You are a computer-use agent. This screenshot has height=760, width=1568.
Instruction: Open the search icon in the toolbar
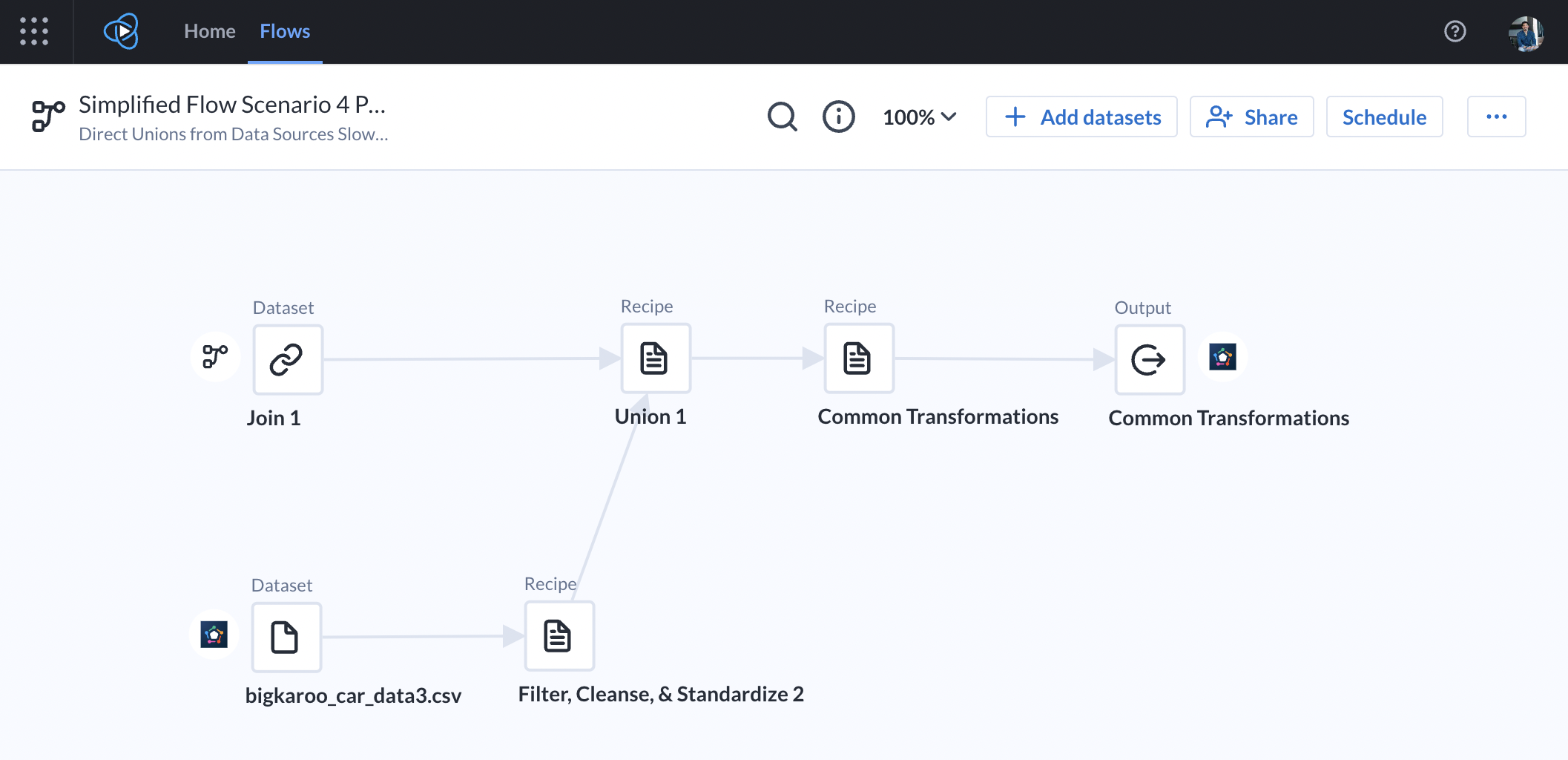pos(783,117)
